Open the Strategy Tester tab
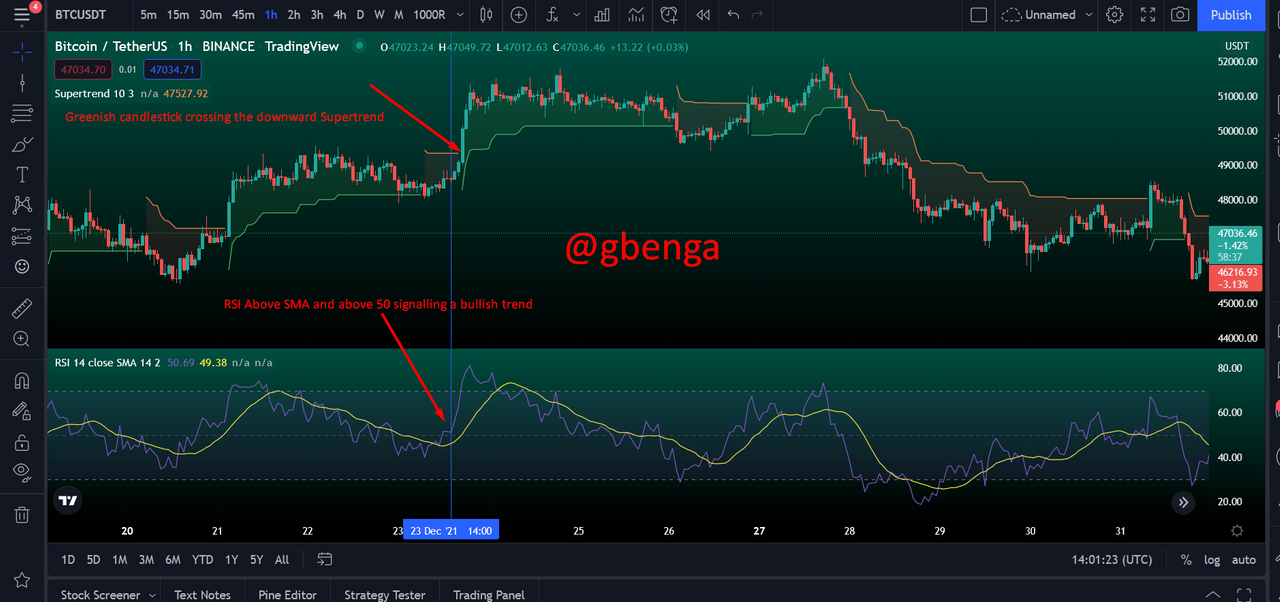The image size is (1280, 602). tap(385, 594)
